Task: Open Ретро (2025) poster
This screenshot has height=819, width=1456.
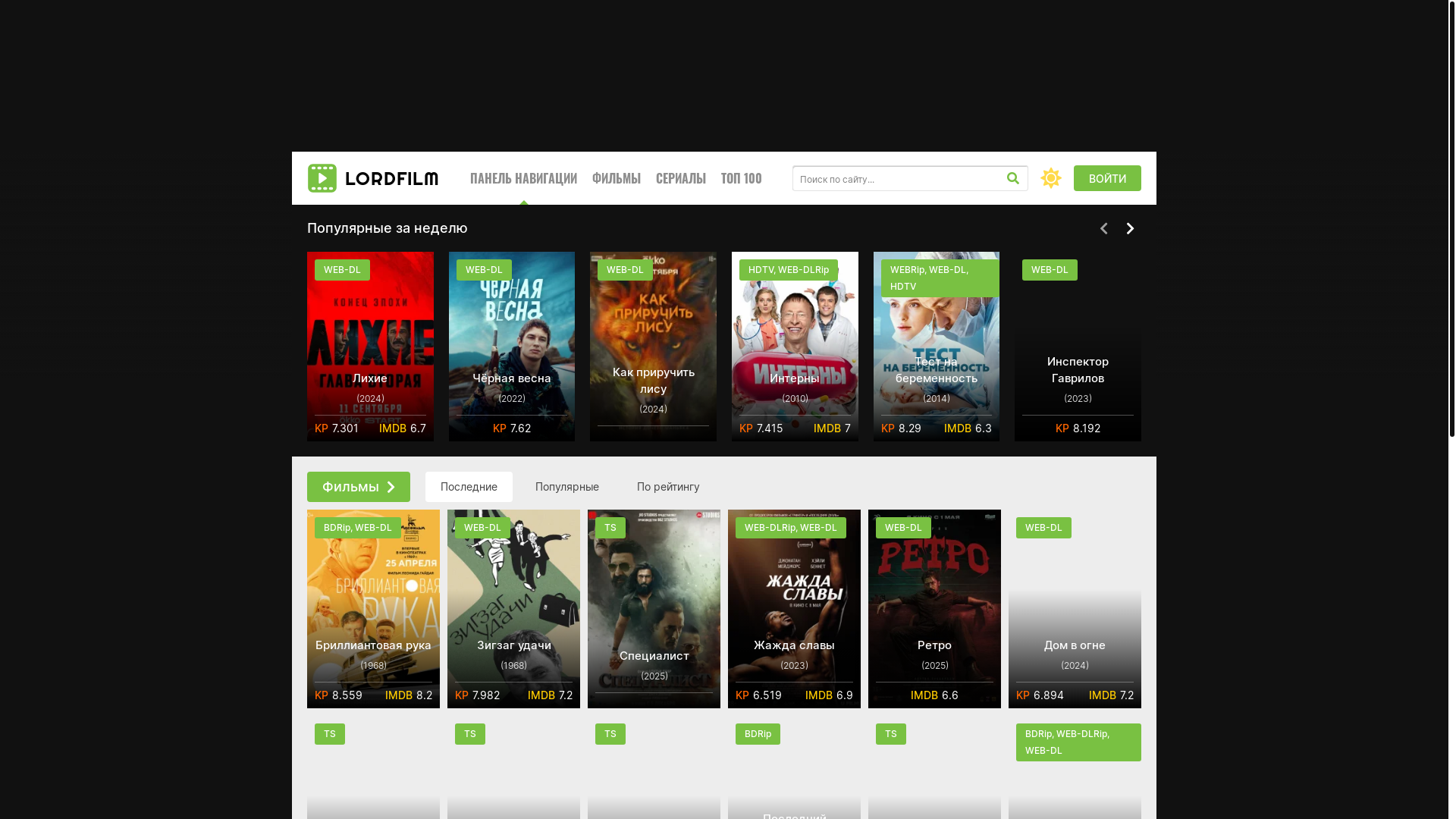Action: point(934,609)
